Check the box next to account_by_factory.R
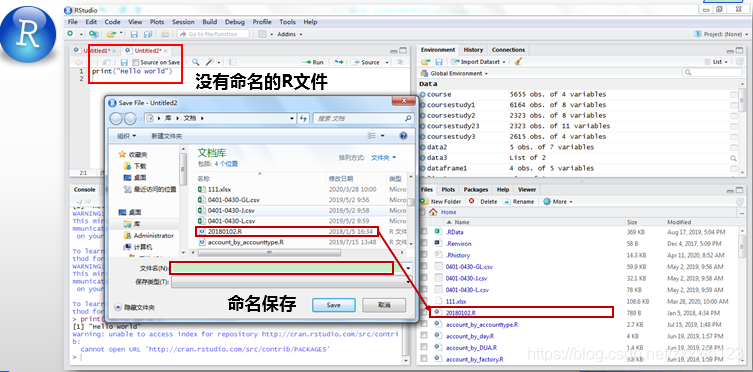The height and width of the screenshot is (372, 753). pos(424,359)
